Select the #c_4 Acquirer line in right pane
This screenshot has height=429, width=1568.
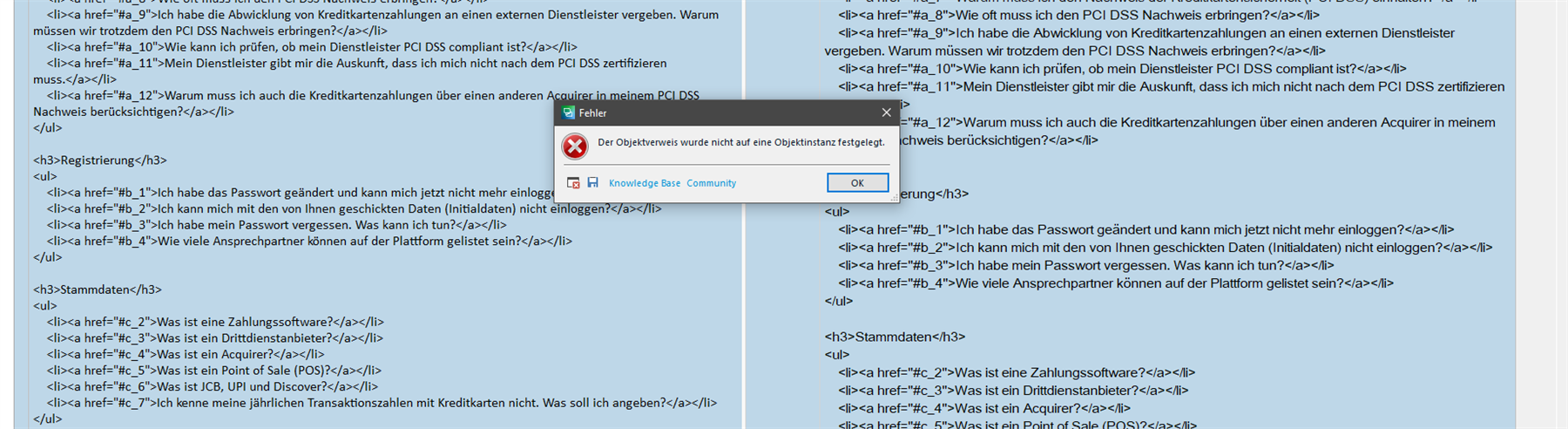point(984,408)
